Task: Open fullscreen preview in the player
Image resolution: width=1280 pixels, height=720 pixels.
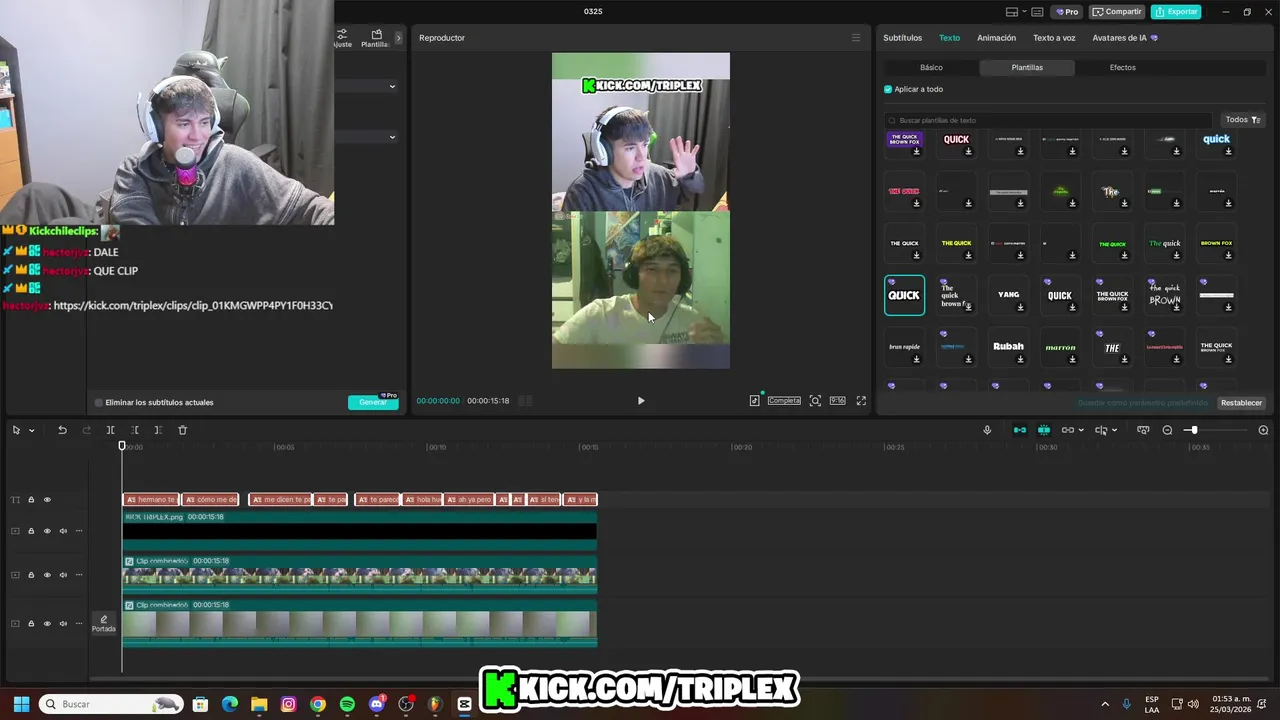Action: (x=861, y=401)
